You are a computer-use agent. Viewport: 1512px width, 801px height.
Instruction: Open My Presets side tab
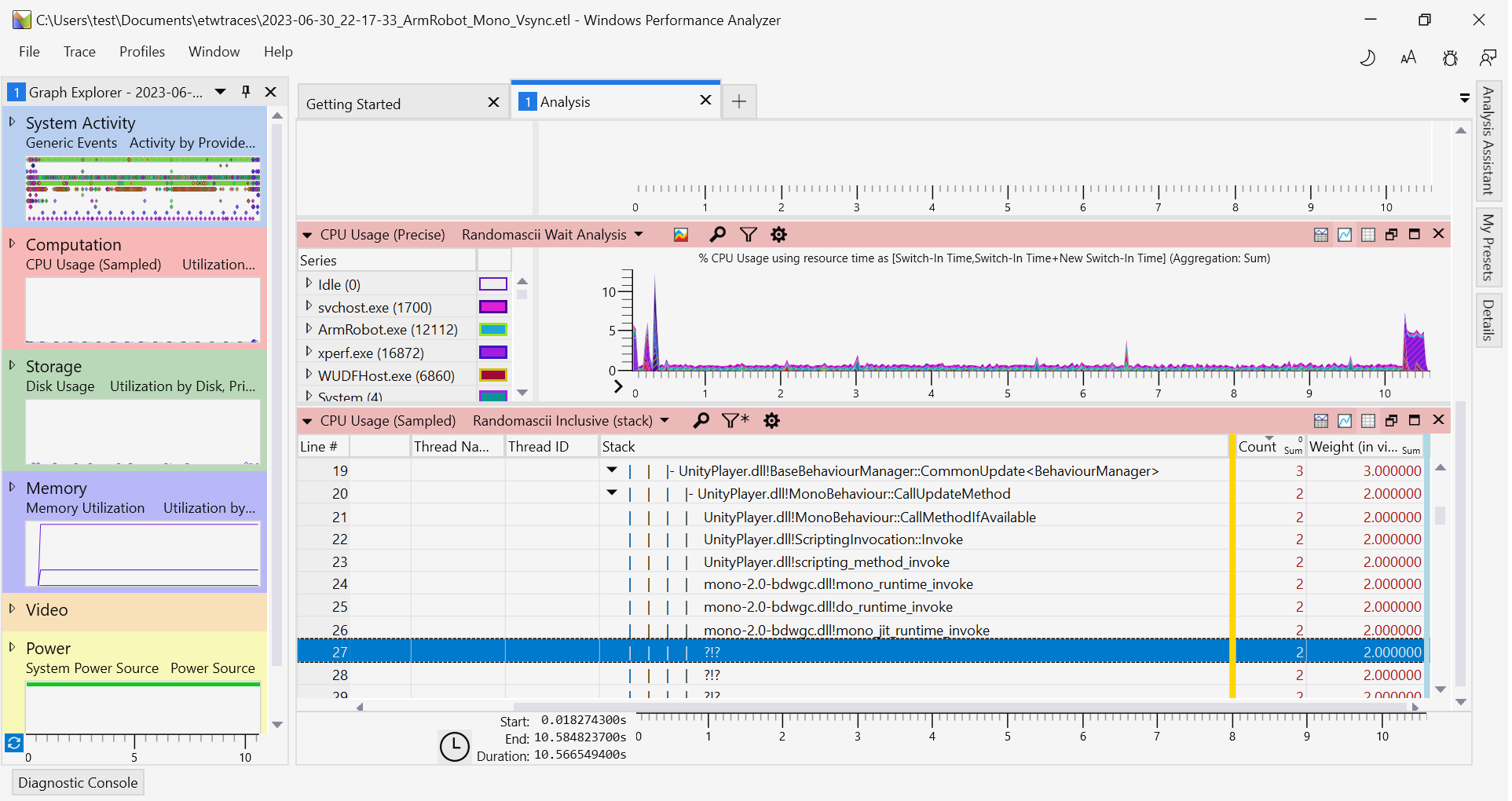[x=1488, y=247]
